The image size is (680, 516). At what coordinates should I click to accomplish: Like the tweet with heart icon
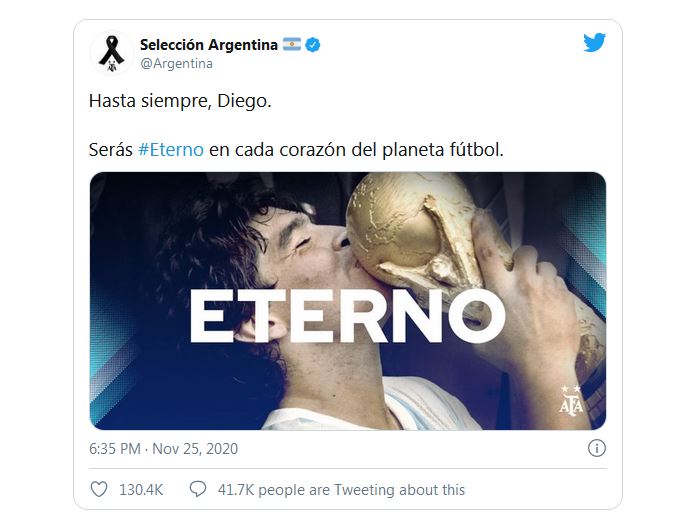tap(99, 490)
